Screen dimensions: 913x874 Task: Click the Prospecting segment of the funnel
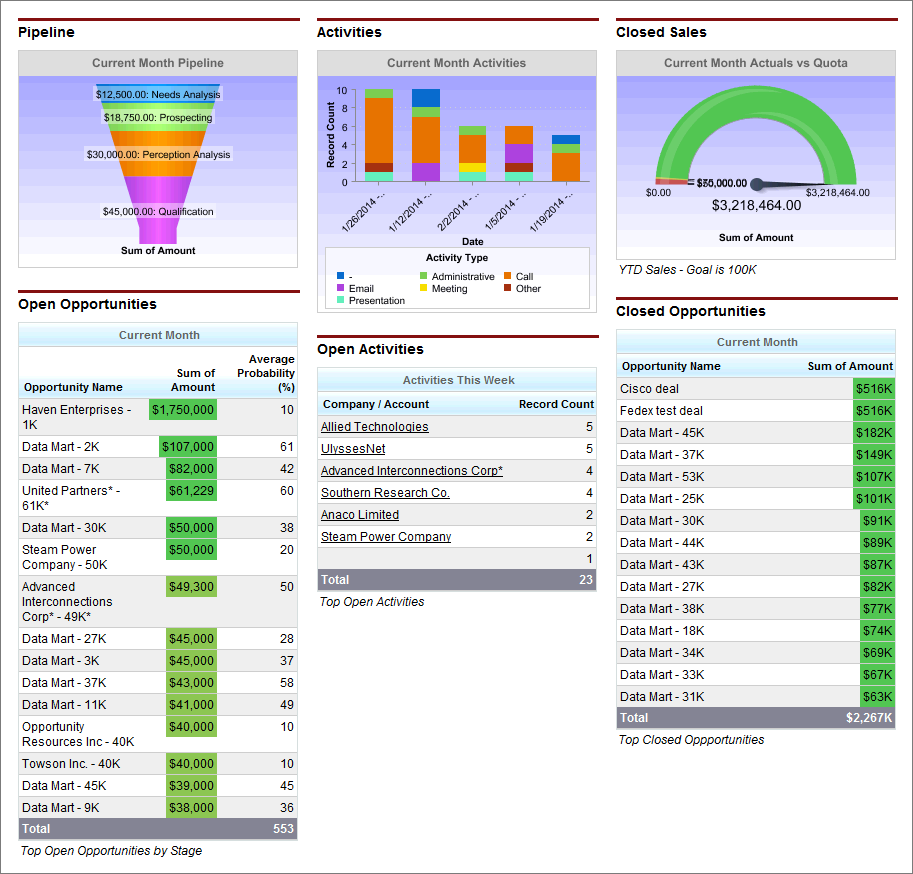158,117
